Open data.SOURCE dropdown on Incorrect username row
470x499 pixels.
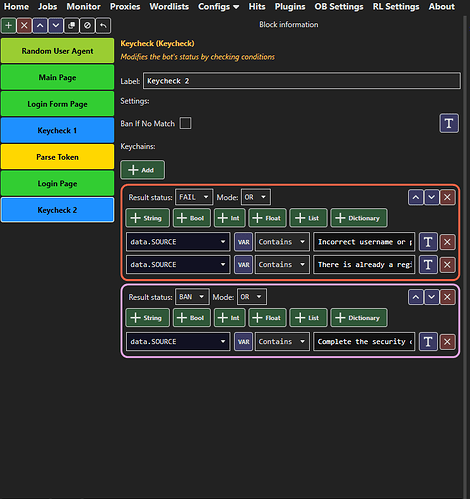pos(178,242)
